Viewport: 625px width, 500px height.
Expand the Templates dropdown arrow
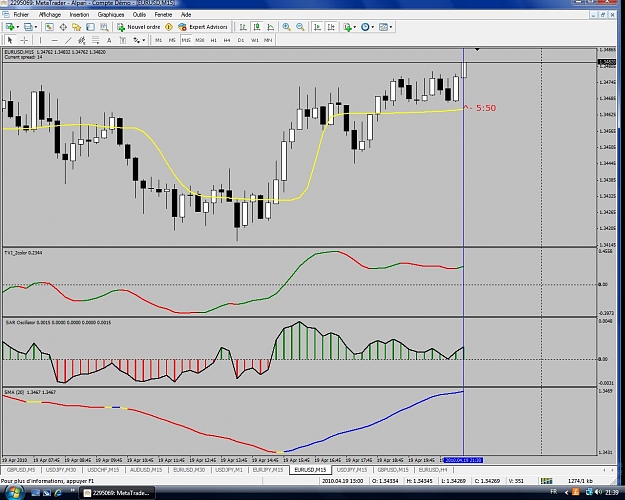pyautogui.click(x=391, y=27)
